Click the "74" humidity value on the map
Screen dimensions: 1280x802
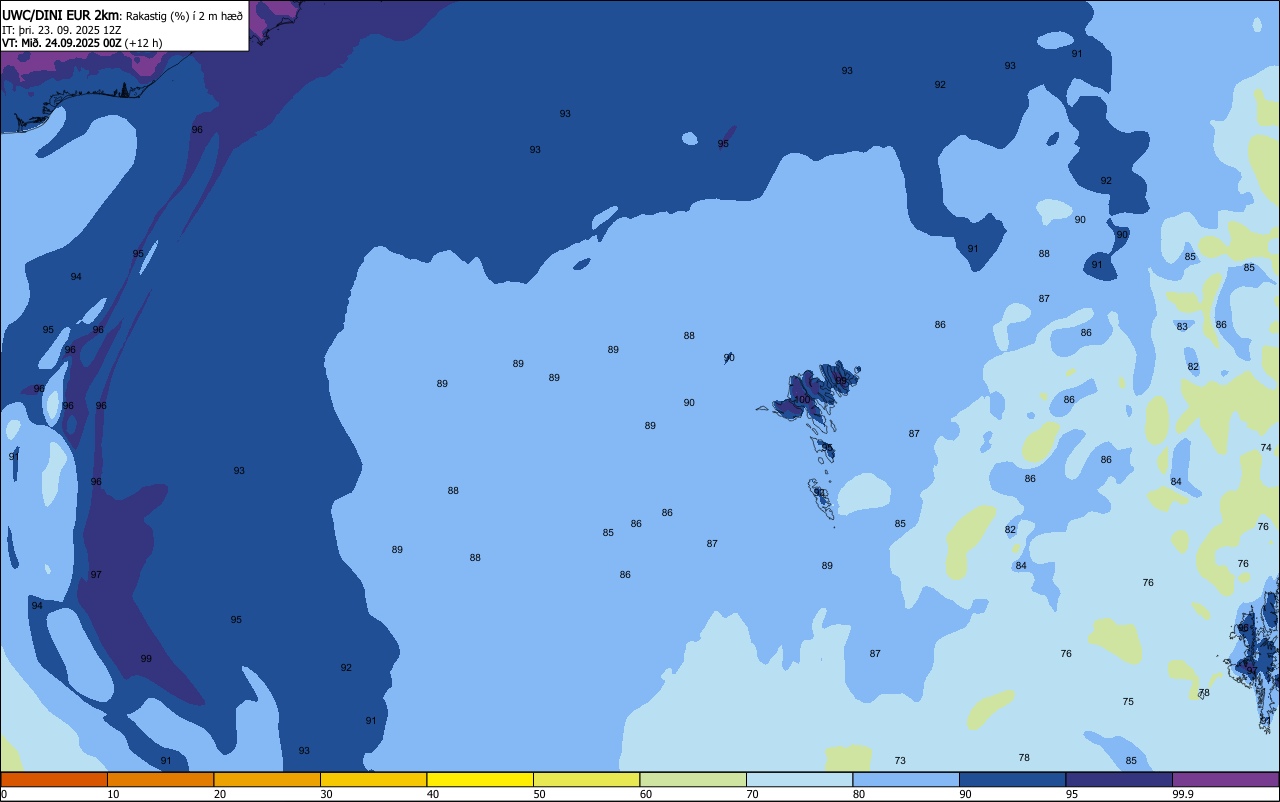tap(1266, 448)
